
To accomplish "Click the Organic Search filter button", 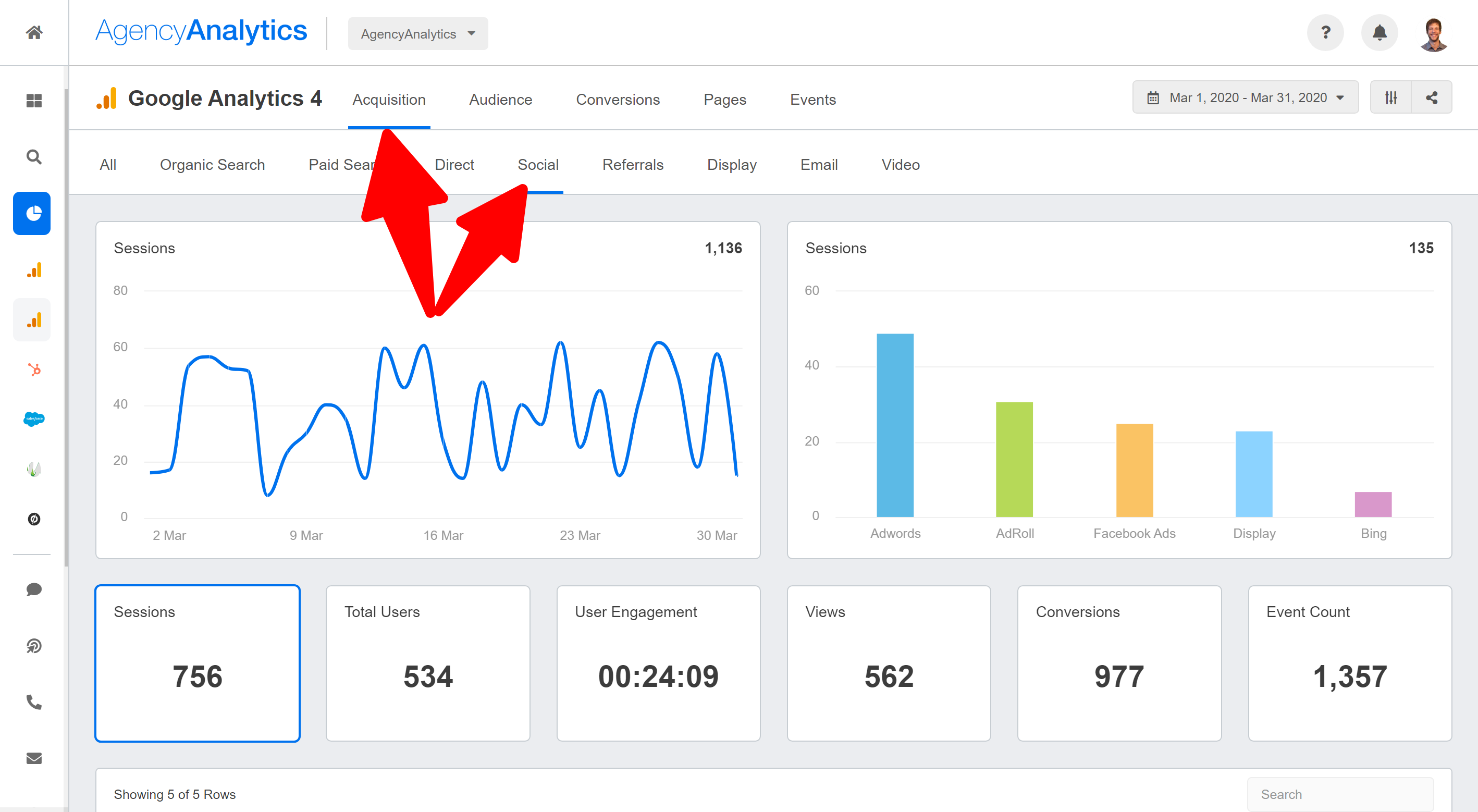I will [x=212, y=165].
